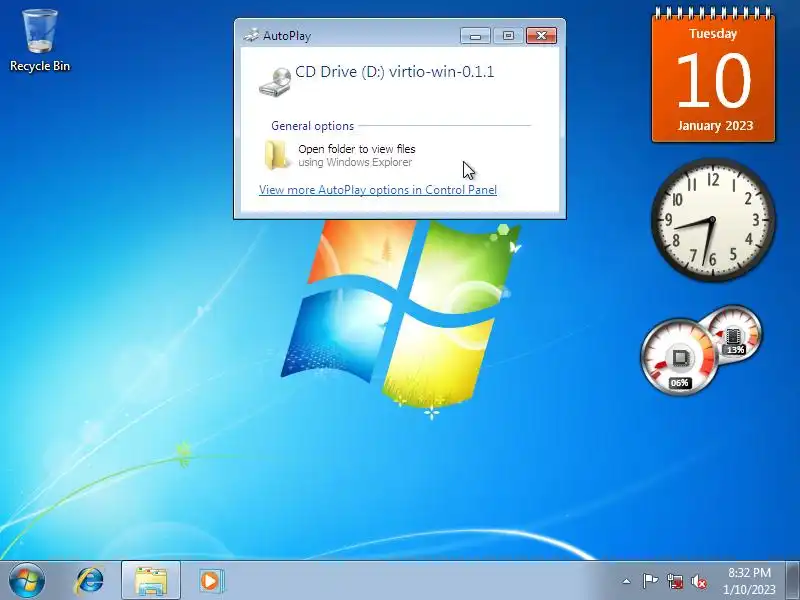Open the Recycle Bin desktop icon

[x=40, y=41]
